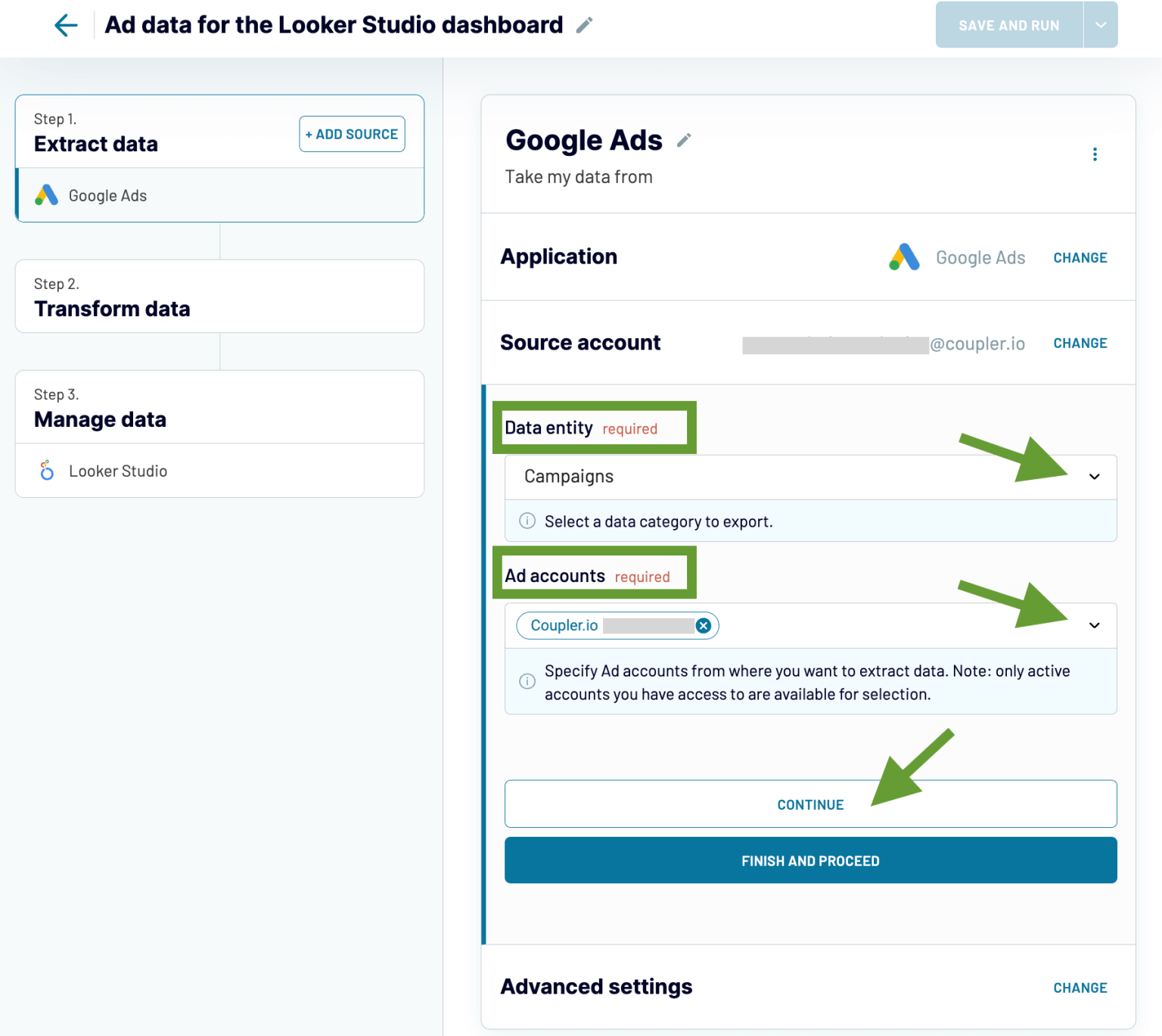Click the pencil beside the dashboard title
Viewport: 1162px width, 1036px height.
583,25
